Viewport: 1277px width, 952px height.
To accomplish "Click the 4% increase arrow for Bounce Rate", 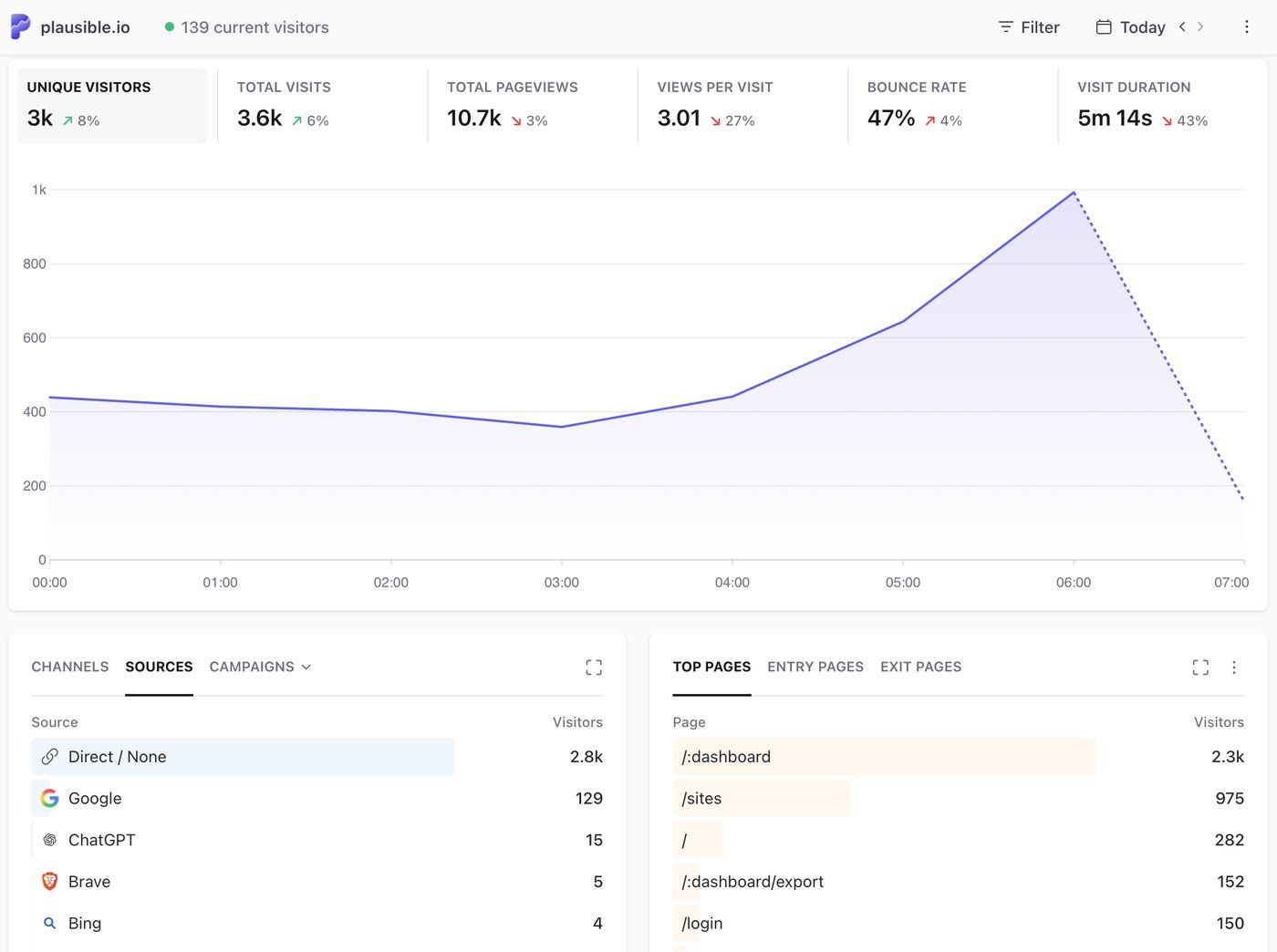I will (x=930, y=120).
